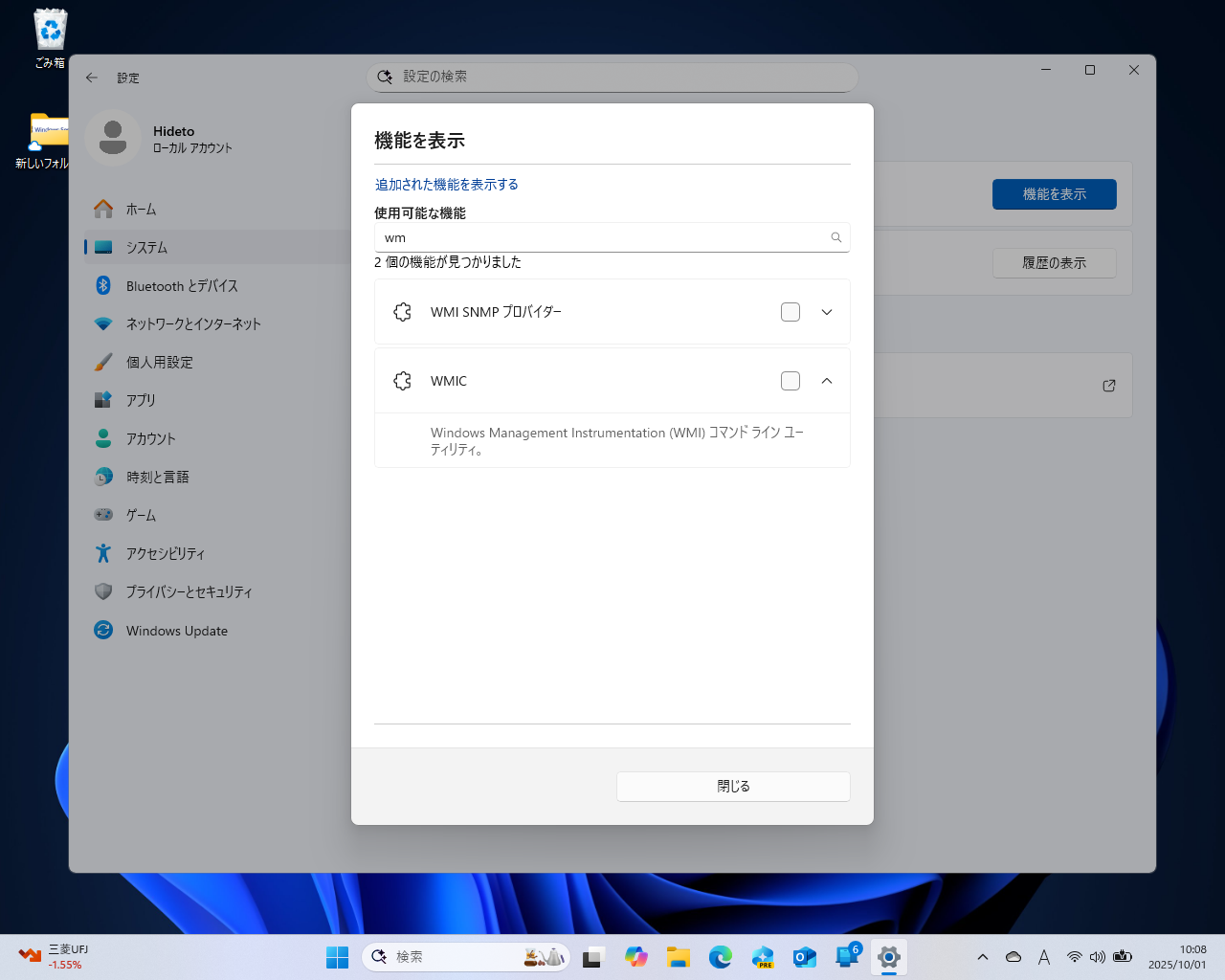Click the プライバシーとセキュリティ shield icon
This screenshot has height=980, width=1225.
coord(103,591)
